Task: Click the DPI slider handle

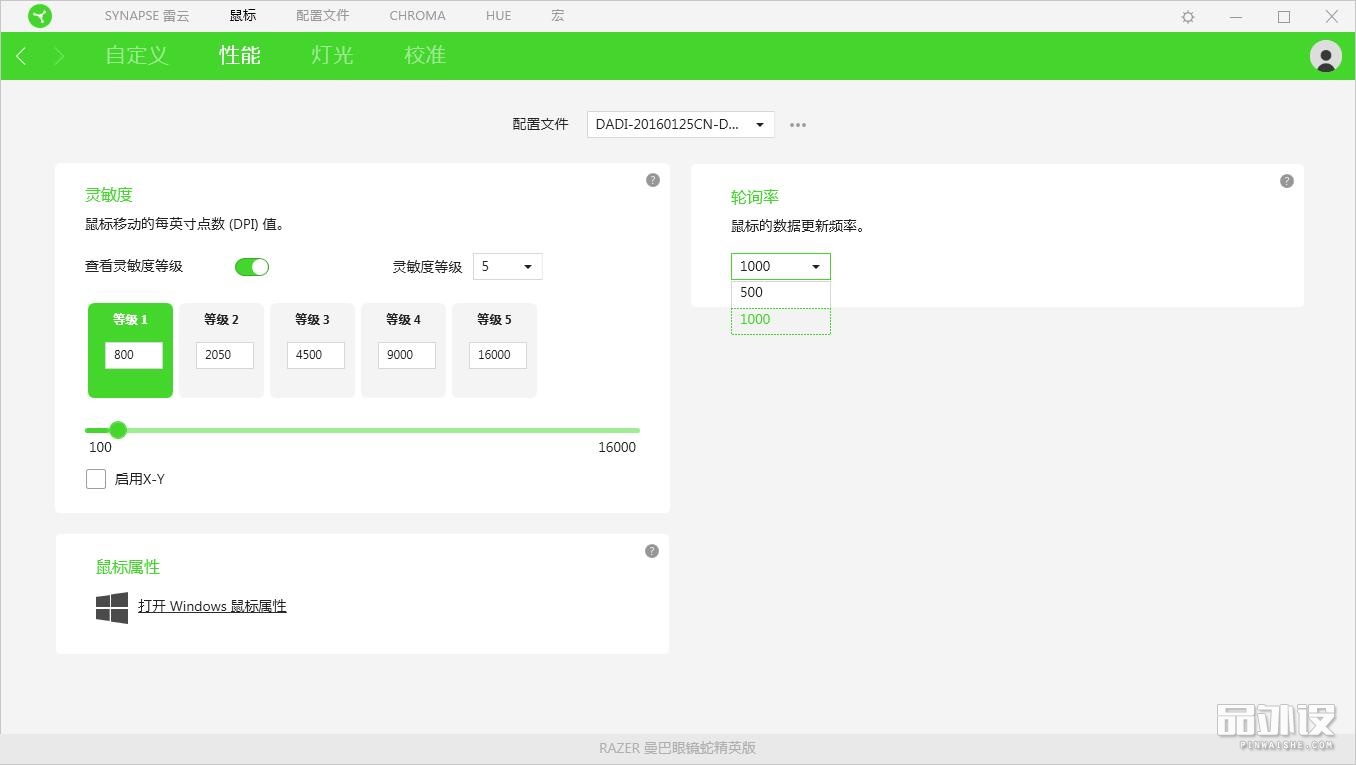Action: point(118,430)
